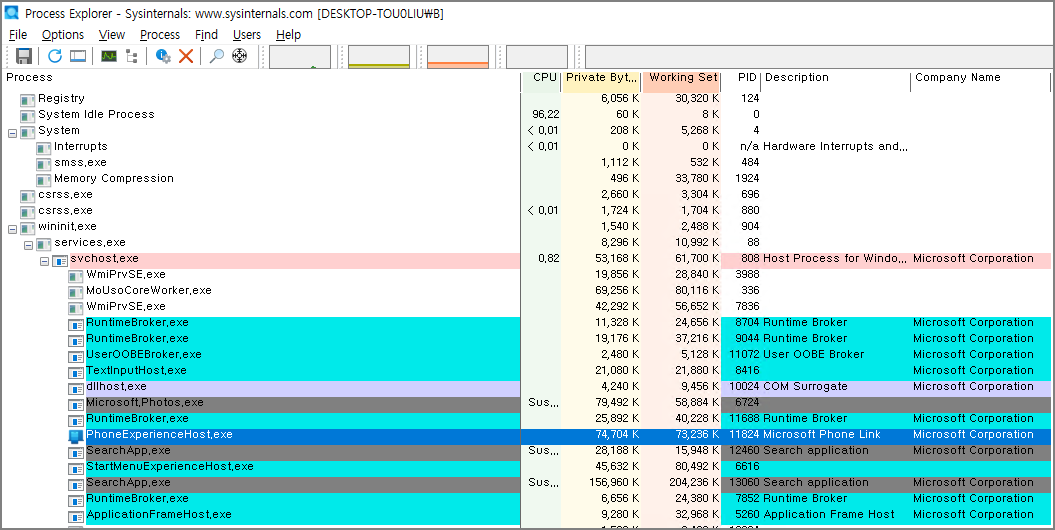Click the Microsoft.Photos.exe process icon
The height and width of the screenshot is (530, 1055).
pos(76,404)
